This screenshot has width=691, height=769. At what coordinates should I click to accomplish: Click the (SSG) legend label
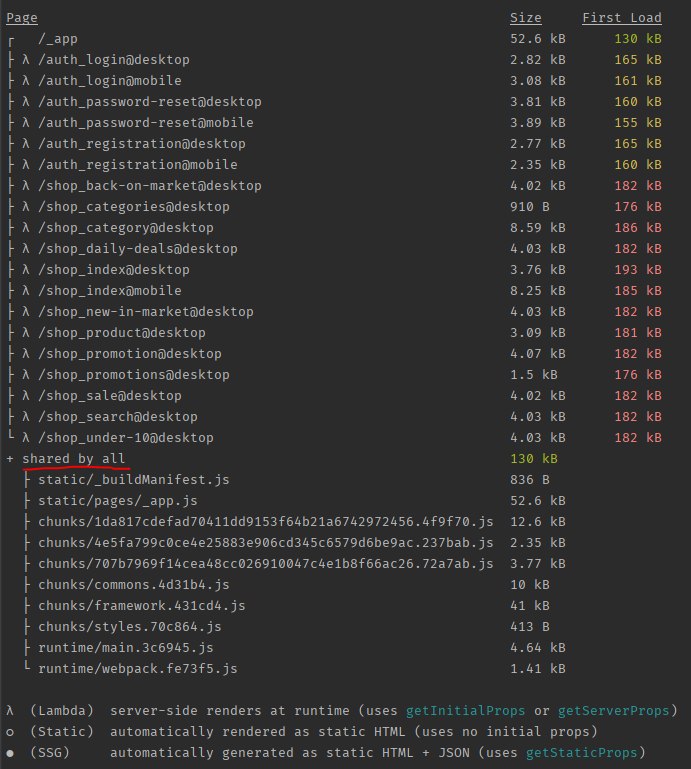(x=50, y=753)
